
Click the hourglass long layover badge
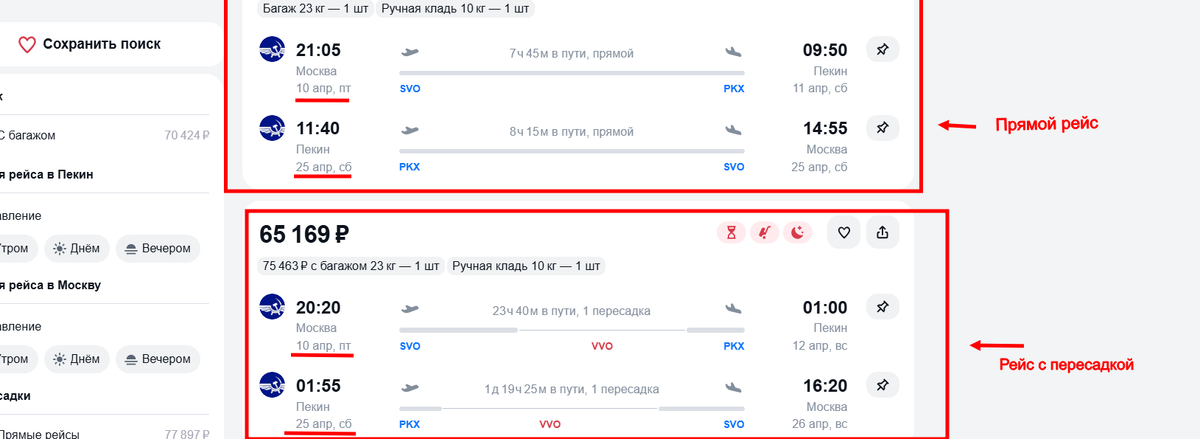click(731, 233)
